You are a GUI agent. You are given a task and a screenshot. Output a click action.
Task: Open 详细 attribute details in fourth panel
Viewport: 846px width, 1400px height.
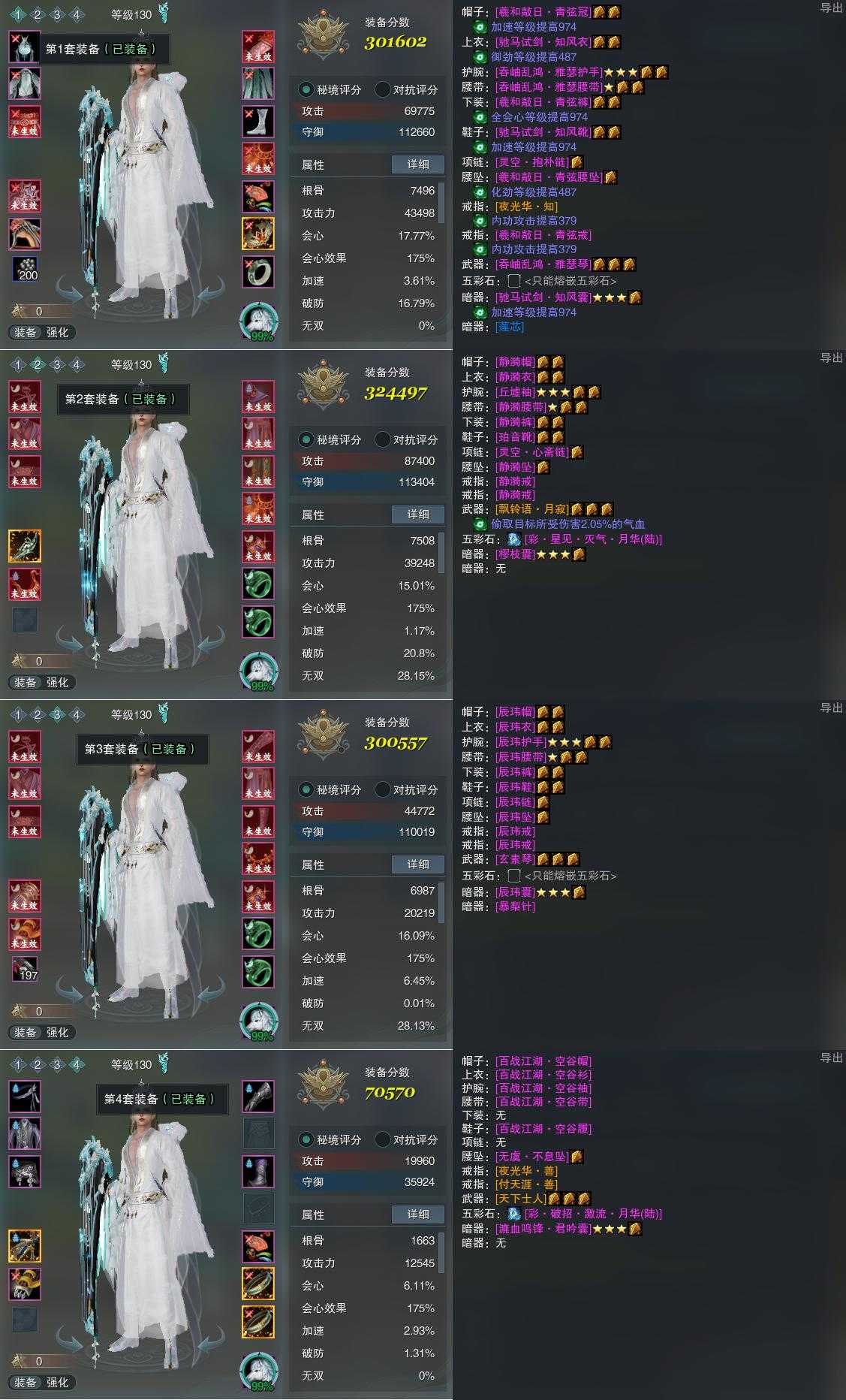[x=418, y=1214]
